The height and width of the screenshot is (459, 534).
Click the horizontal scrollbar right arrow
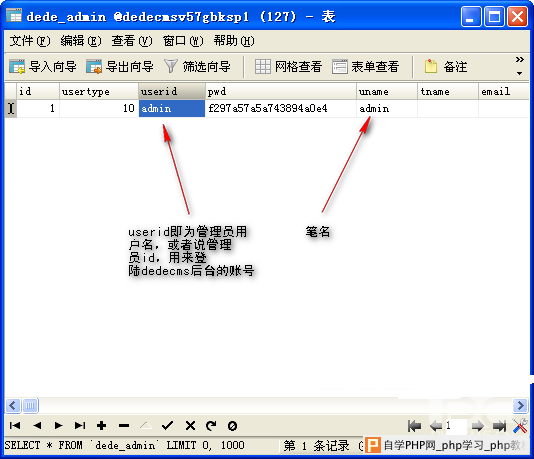coord(520,405)
